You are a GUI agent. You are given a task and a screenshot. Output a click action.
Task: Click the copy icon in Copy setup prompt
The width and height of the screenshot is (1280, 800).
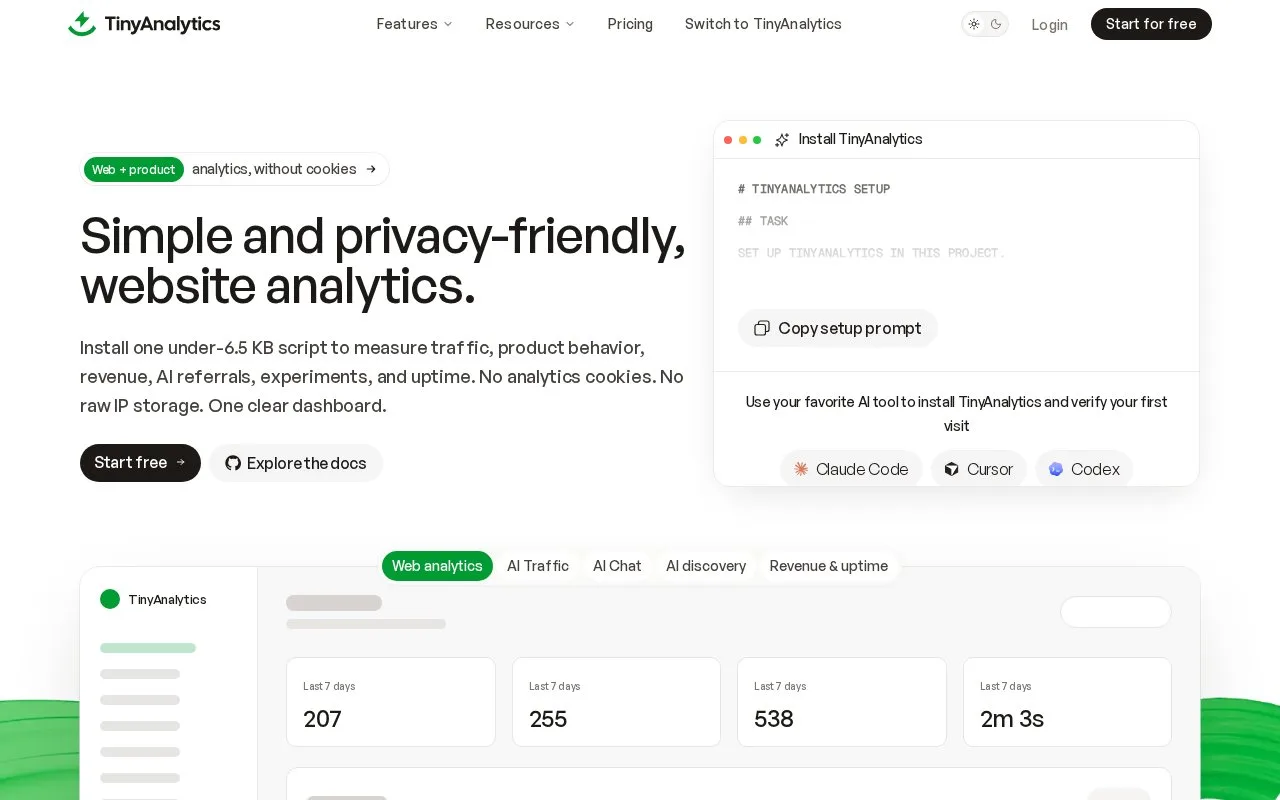coord(762,328)
